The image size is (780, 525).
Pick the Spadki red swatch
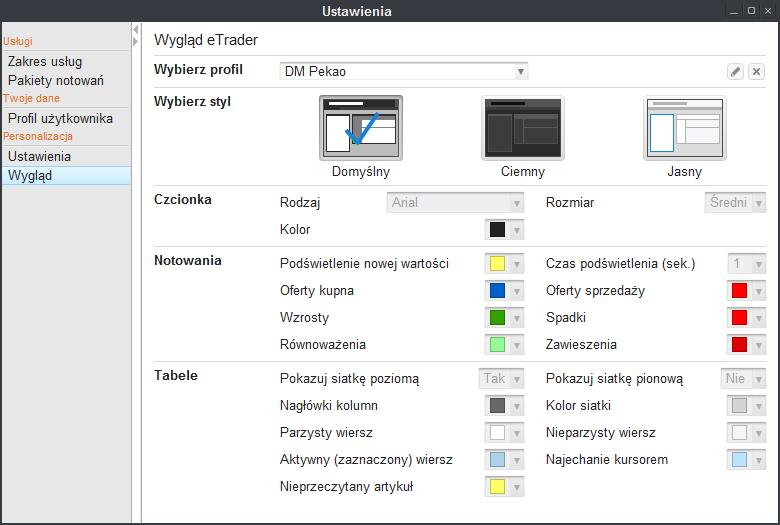click(739, 317)
